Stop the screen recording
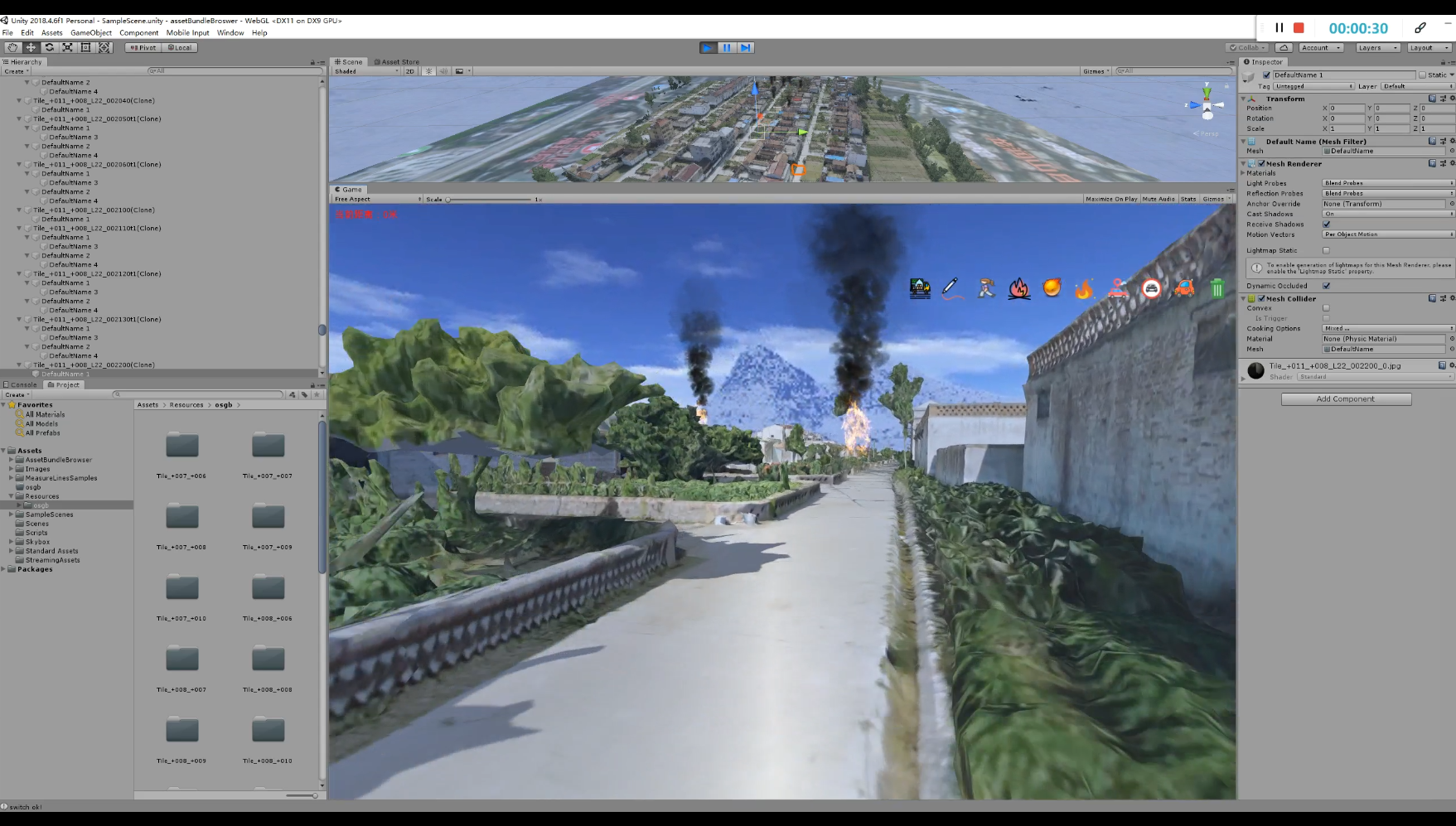1456x826 pixels. pos(1299,28)
